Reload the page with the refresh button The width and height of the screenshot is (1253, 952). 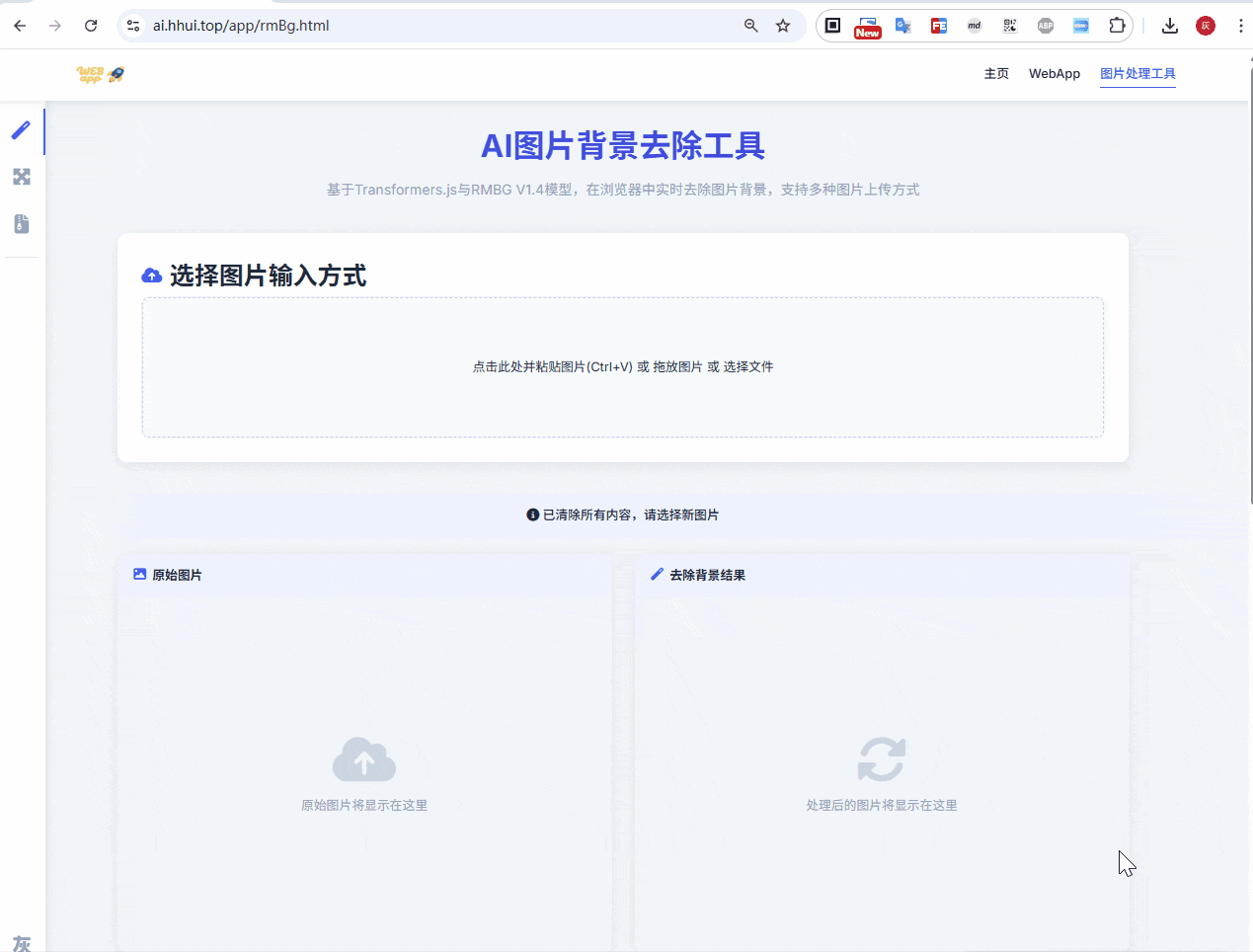click(x=91, y=26)
